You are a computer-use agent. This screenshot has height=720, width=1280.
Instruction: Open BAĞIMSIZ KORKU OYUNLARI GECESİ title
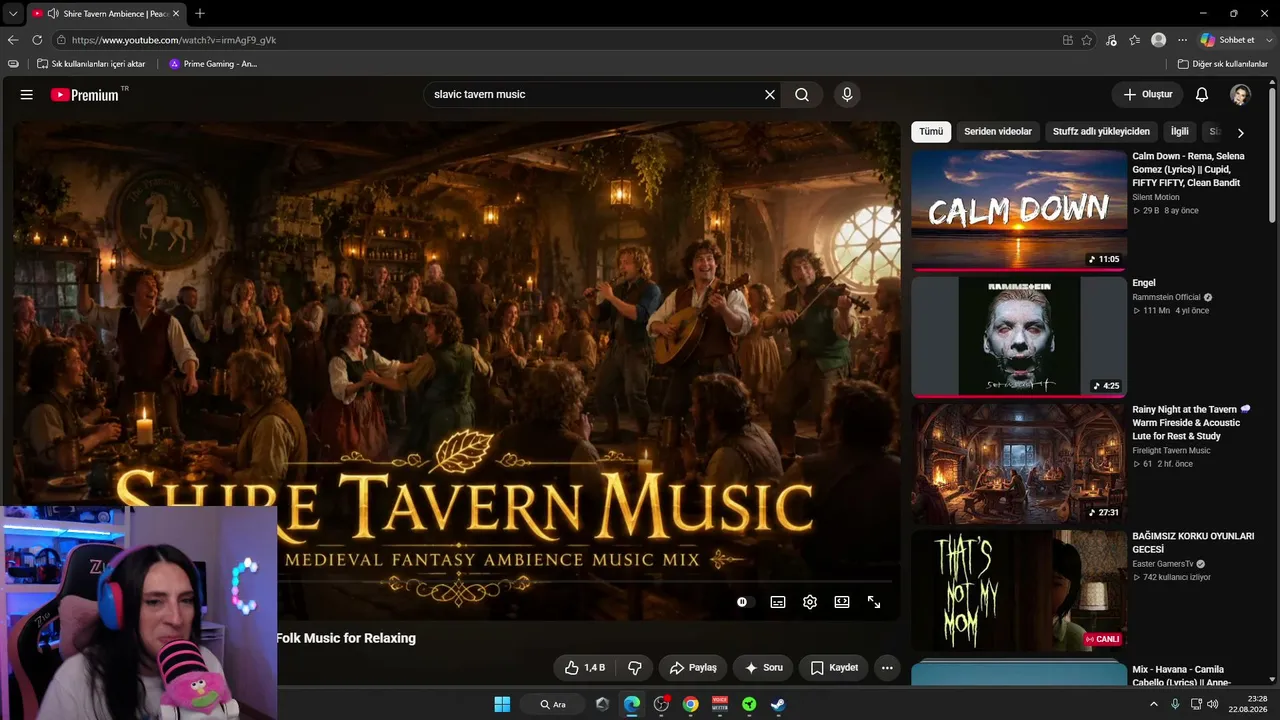1193,543
